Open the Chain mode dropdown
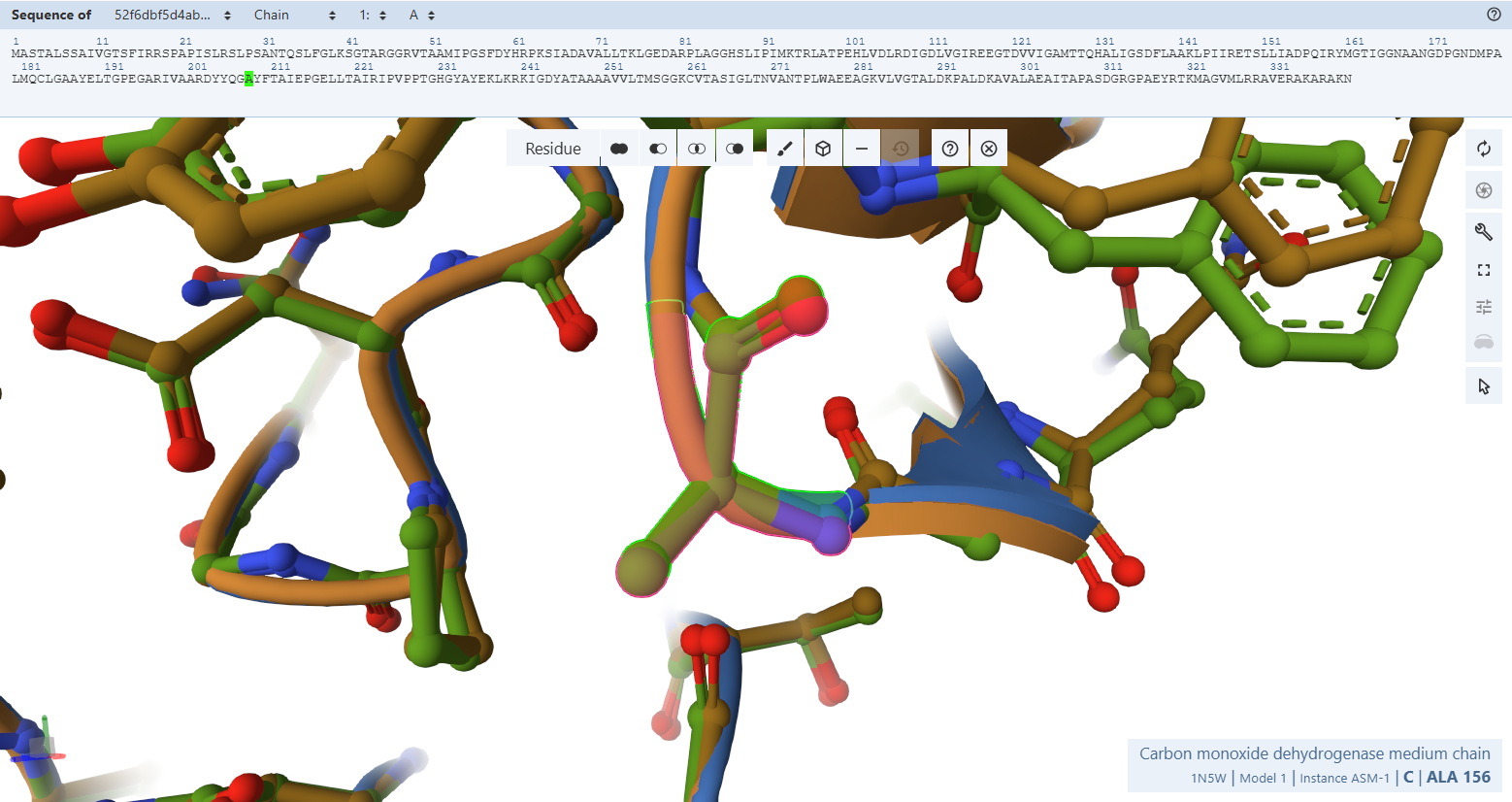 (x=295, y=15)
